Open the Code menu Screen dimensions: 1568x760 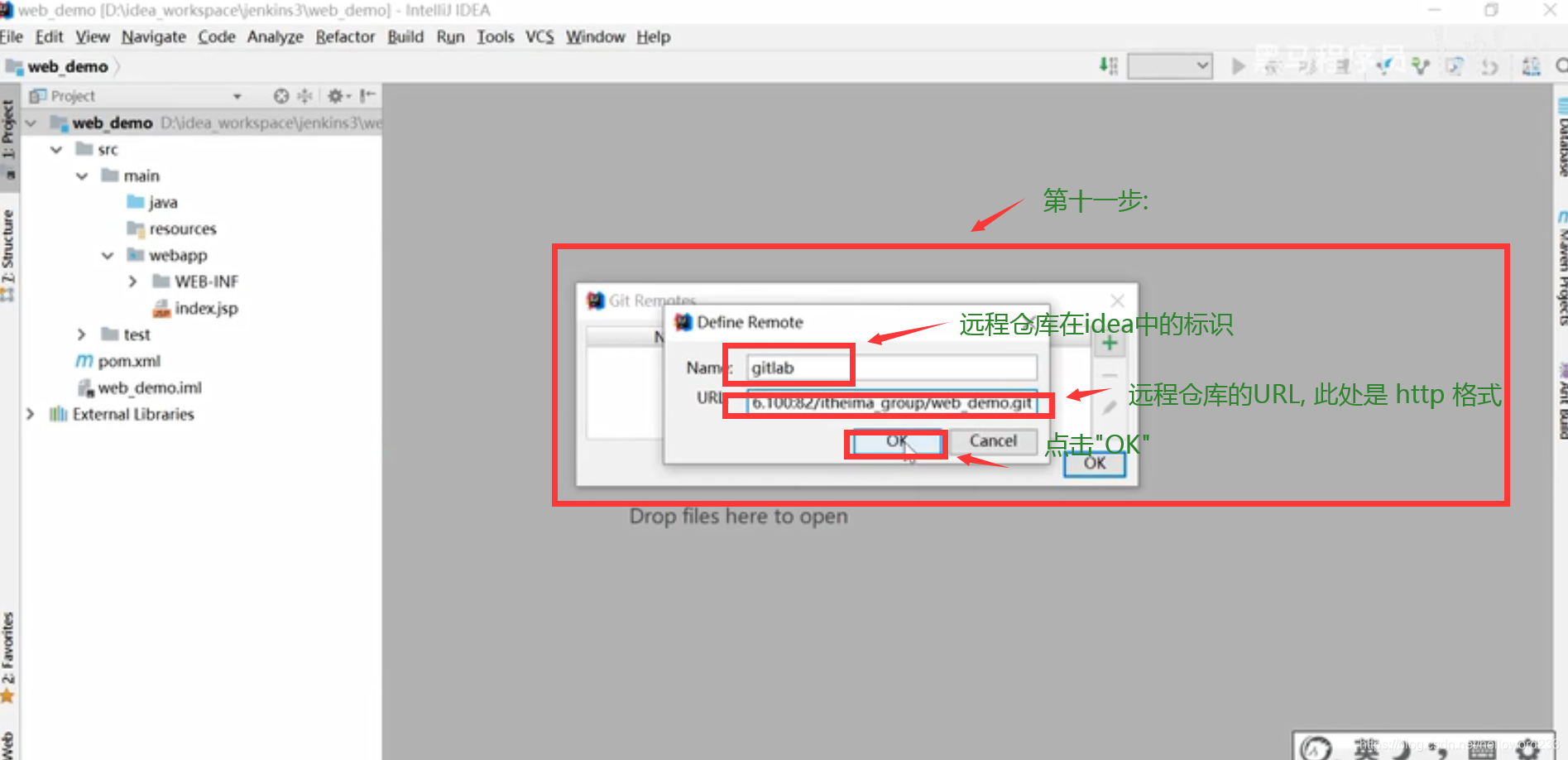pyautogui.click(x=217, y=37)
